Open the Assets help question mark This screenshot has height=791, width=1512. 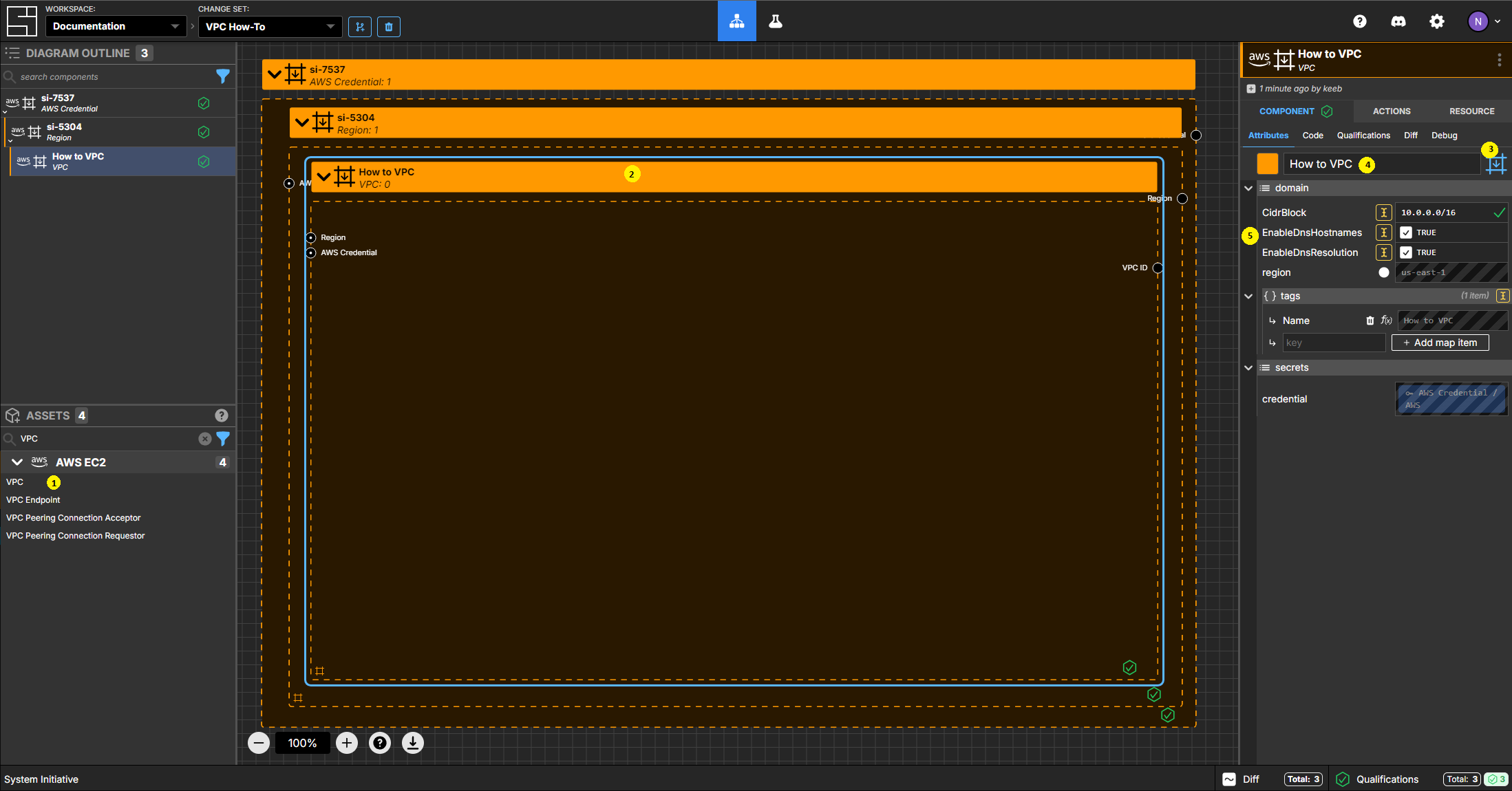221,415
